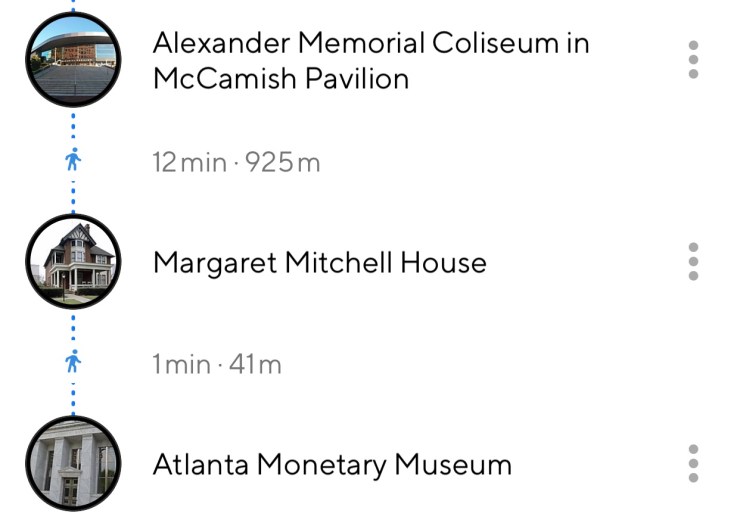The image size is (740, 526).
Task: Tap walking icon next to 12 min leg
Action: 72,161
